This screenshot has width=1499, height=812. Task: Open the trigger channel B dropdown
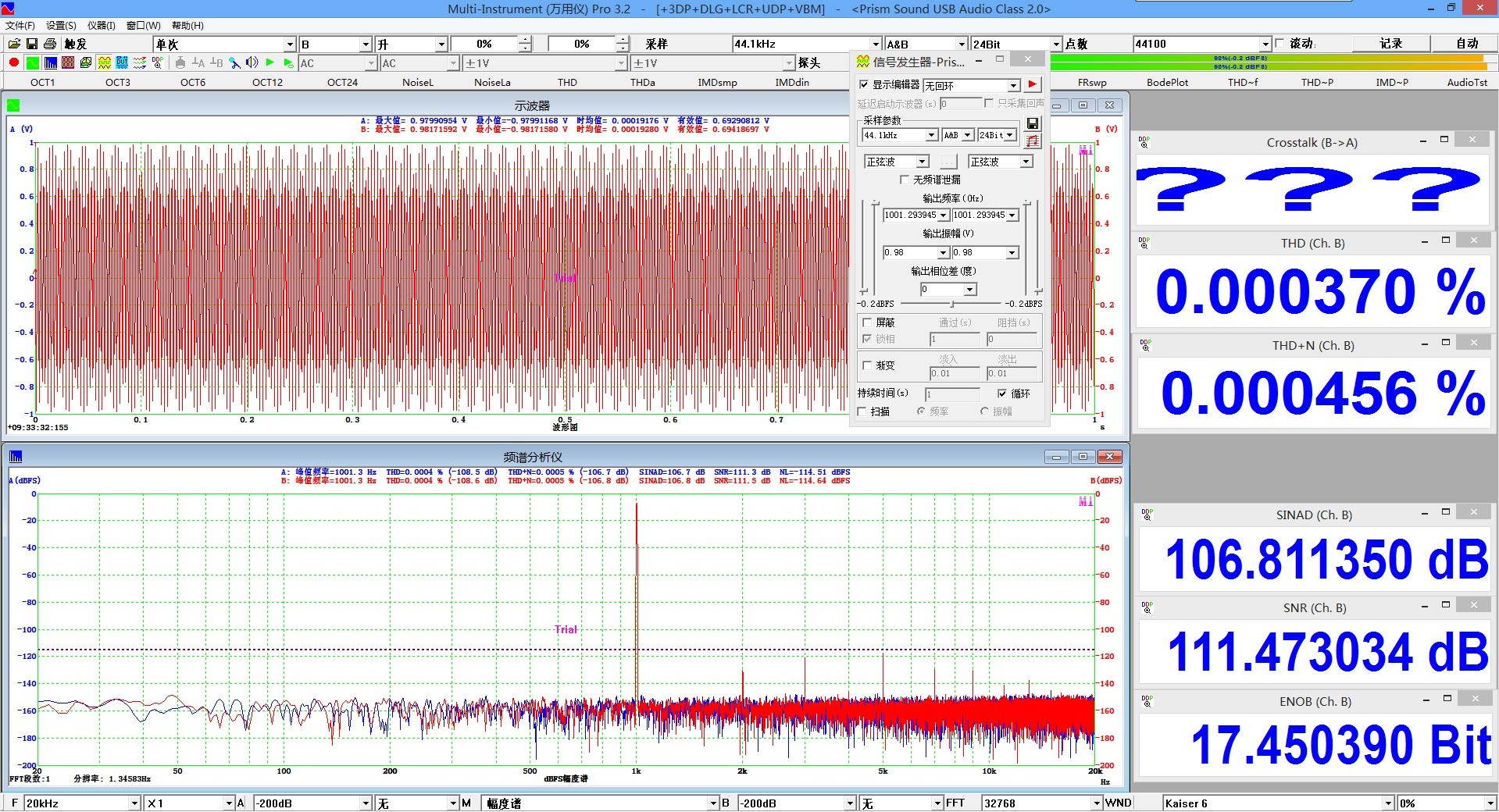tap(365, 45)
